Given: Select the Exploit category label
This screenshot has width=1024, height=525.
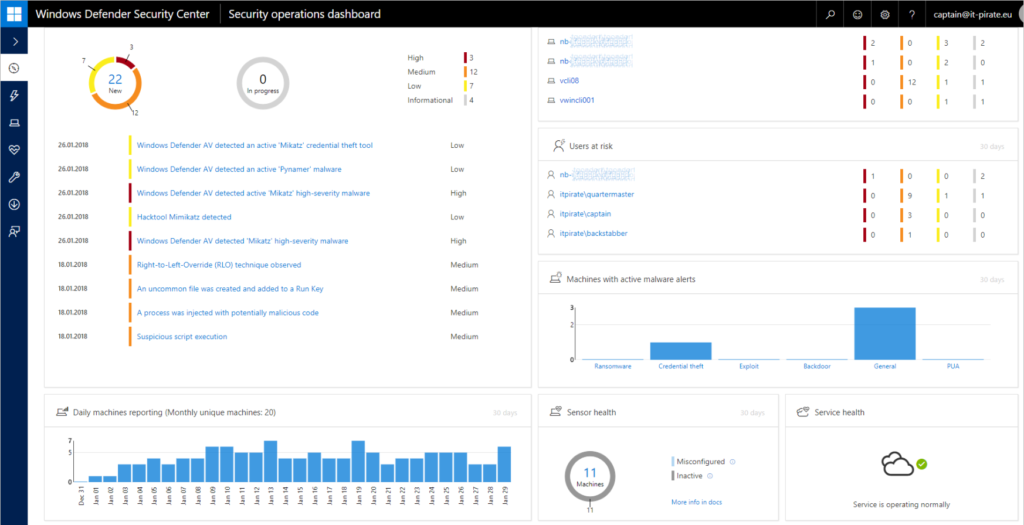Looking at the screenshot, I should [x=748, y=367].
